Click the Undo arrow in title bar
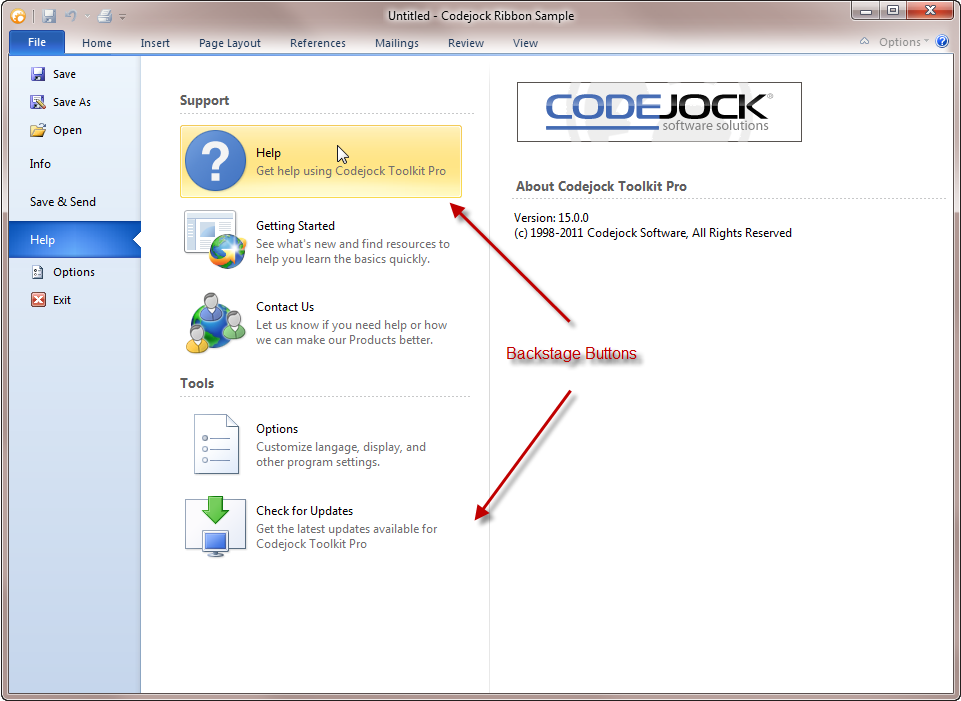This screenshot has width=961, height=701. (71, 16)
